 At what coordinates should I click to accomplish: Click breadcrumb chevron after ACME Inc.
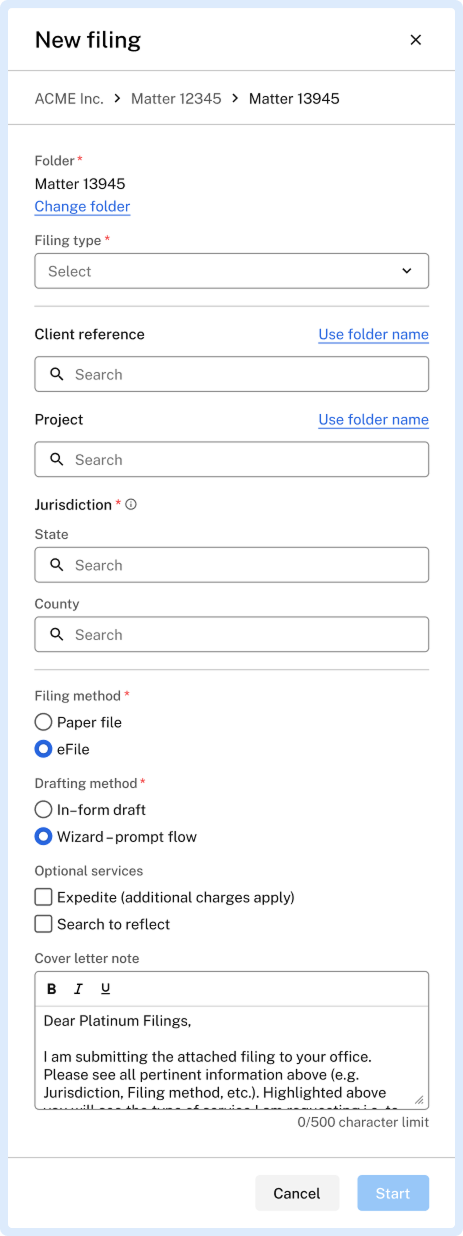pyautogui.click(x=117, y=98)
